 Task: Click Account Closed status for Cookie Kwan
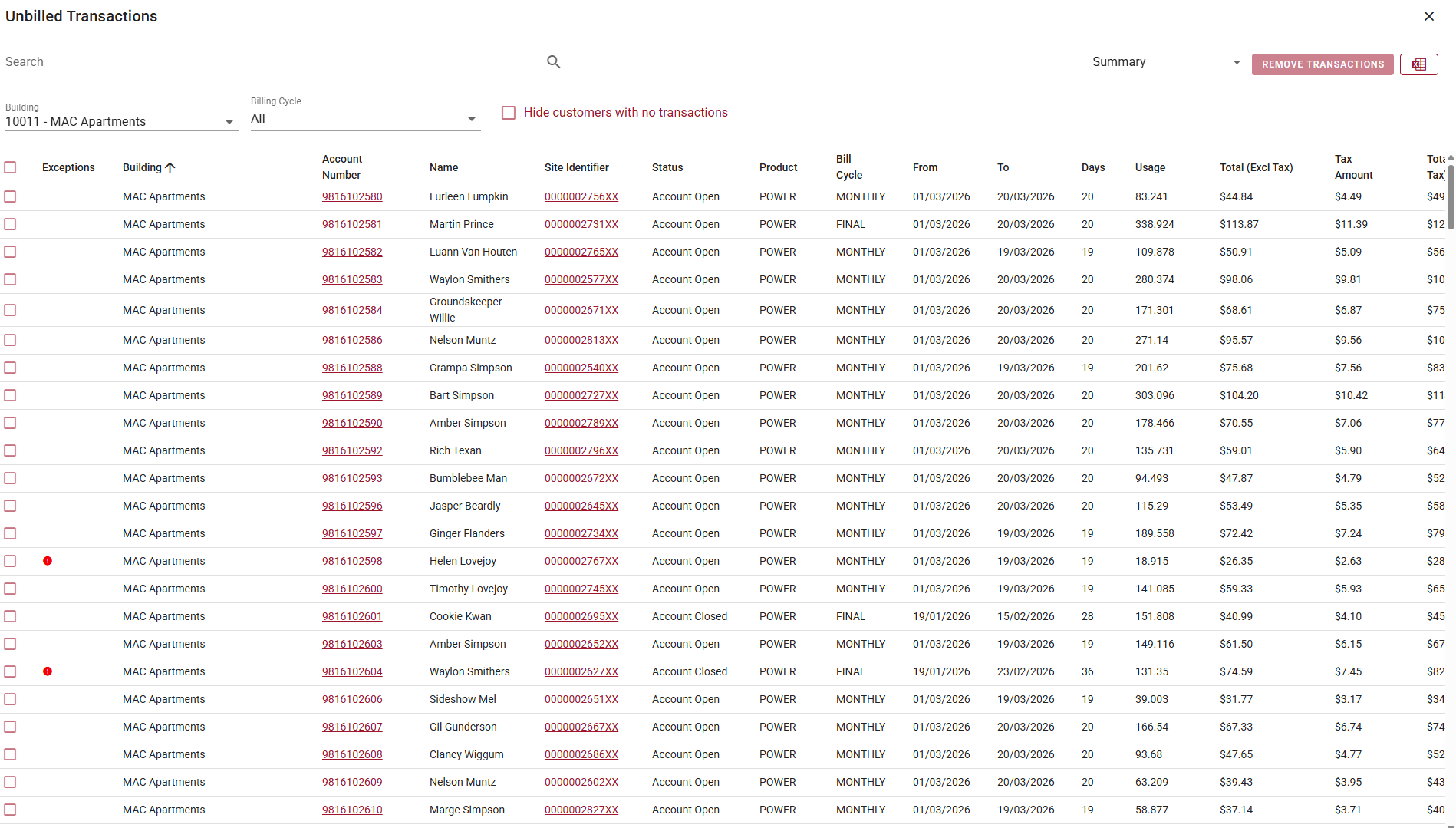point(690,616)
